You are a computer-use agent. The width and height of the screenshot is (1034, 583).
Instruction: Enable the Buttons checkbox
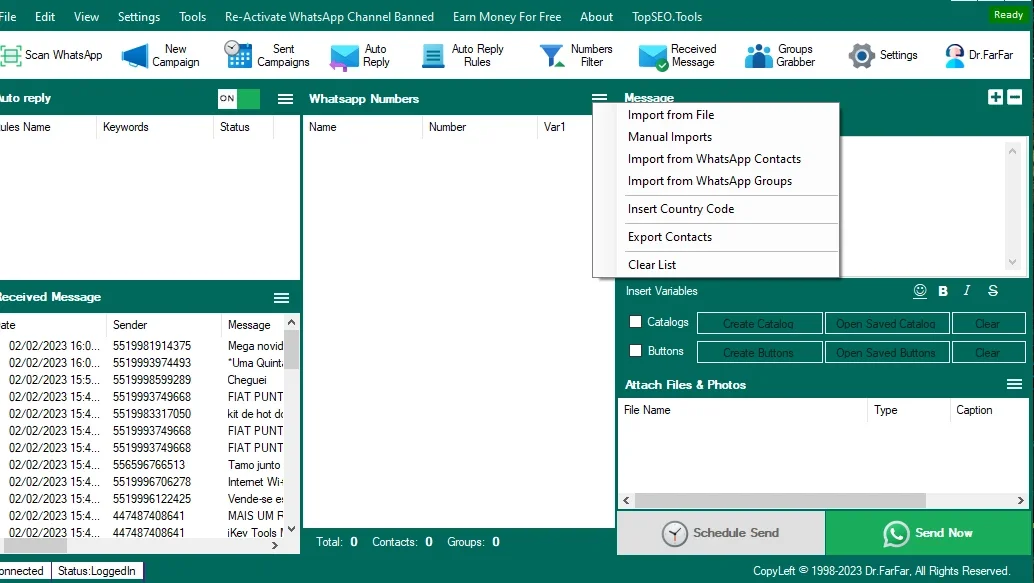(635, 351)
